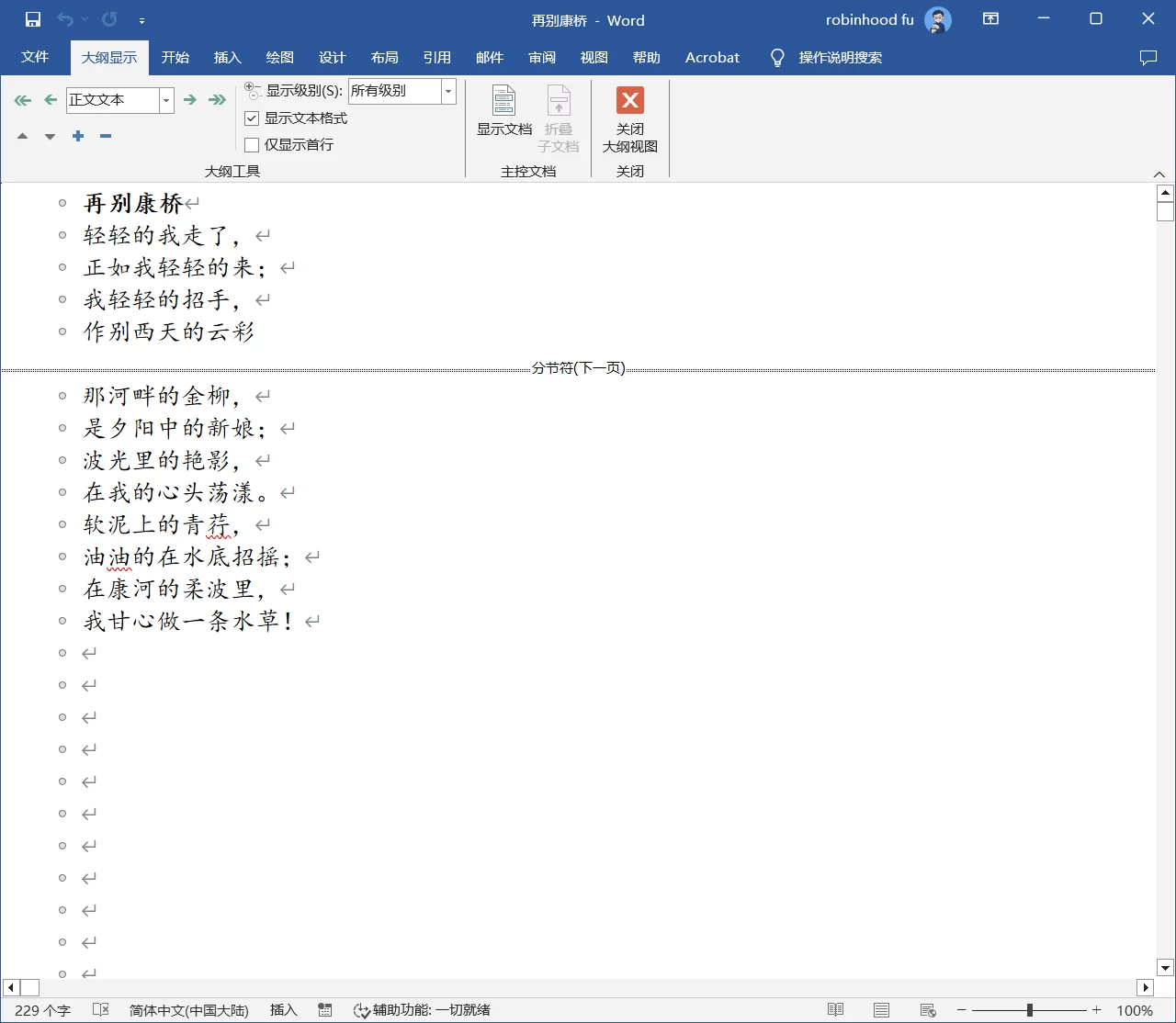
Task: Uncheck 显示文本格式 checkbox
Action: click(x=252, y=118)
